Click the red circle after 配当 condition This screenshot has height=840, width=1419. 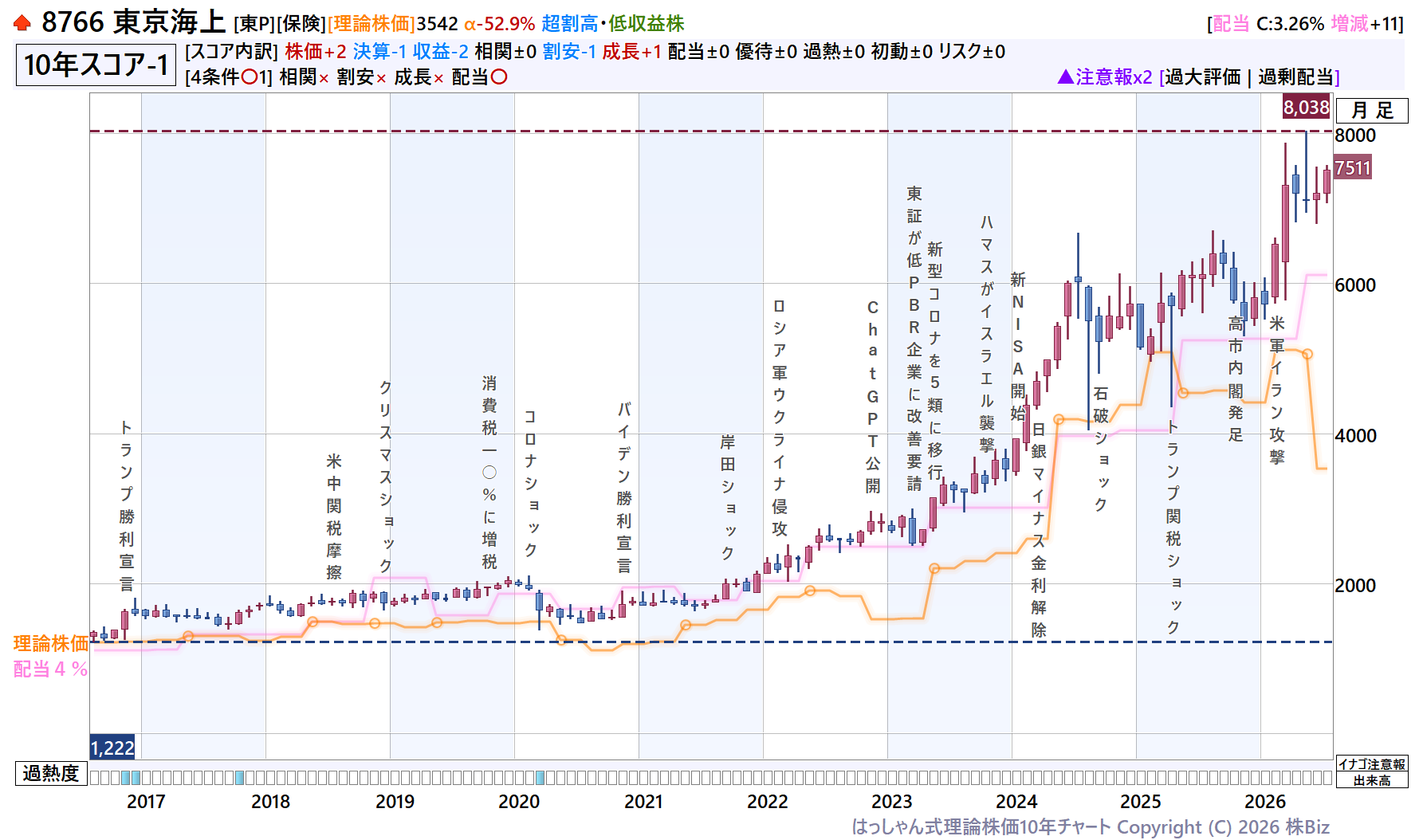point(499,77)
